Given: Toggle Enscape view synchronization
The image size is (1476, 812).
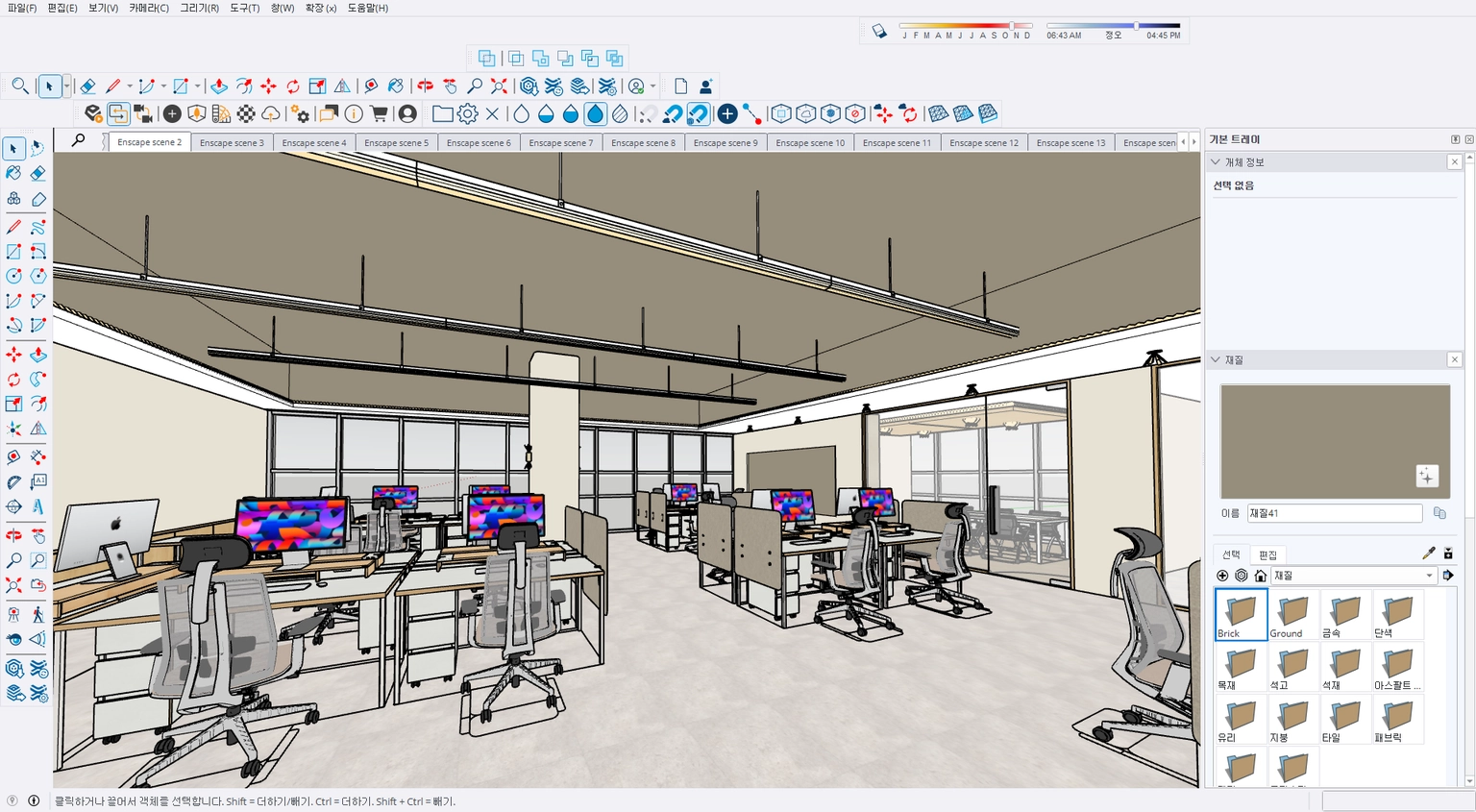Looking at the screenshot, I should pyautogui.click(x=144, y=113).
